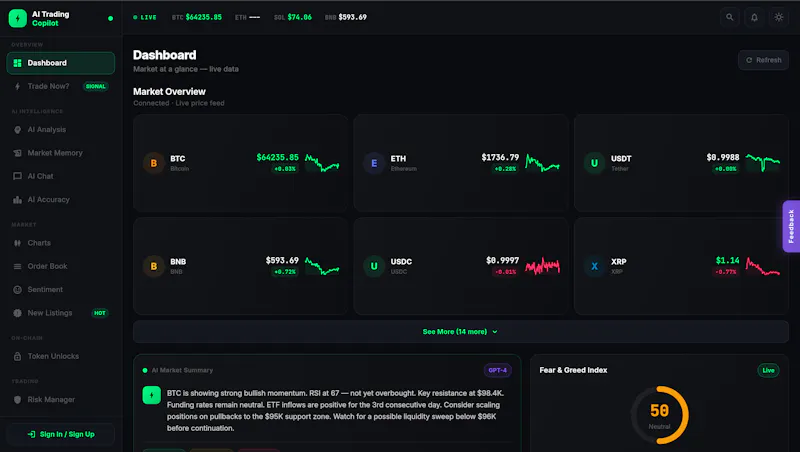Image resolution: width=800 pixels, height=452 pixels.
Task: Click the BTC price sparkline chart
Action: click(322, 163)
